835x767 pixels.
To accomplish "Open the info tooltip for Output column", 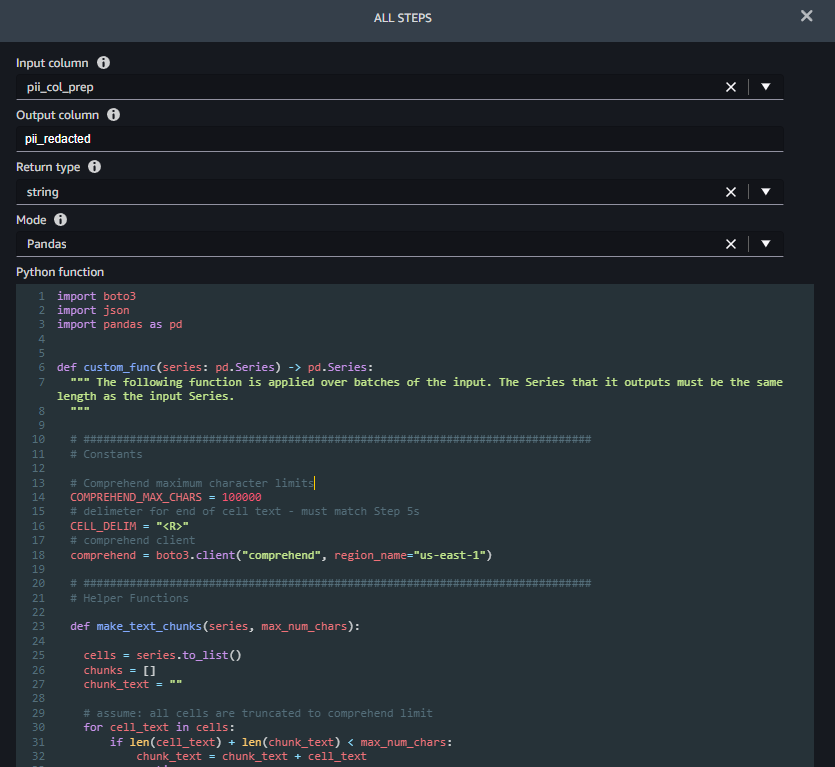I will tap(111, 113).
